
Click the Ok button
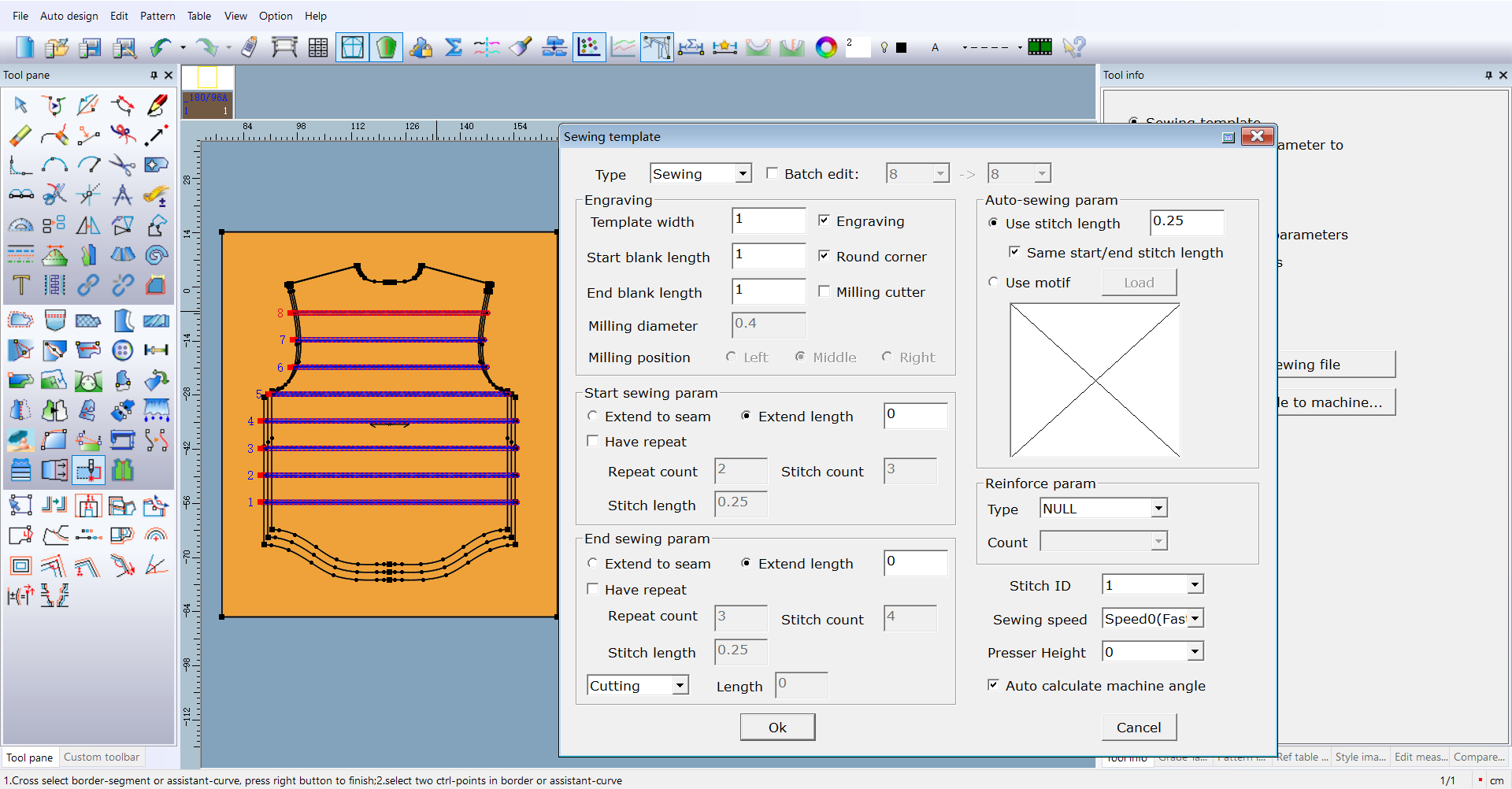pyautogui.click(x=777, y=727)
